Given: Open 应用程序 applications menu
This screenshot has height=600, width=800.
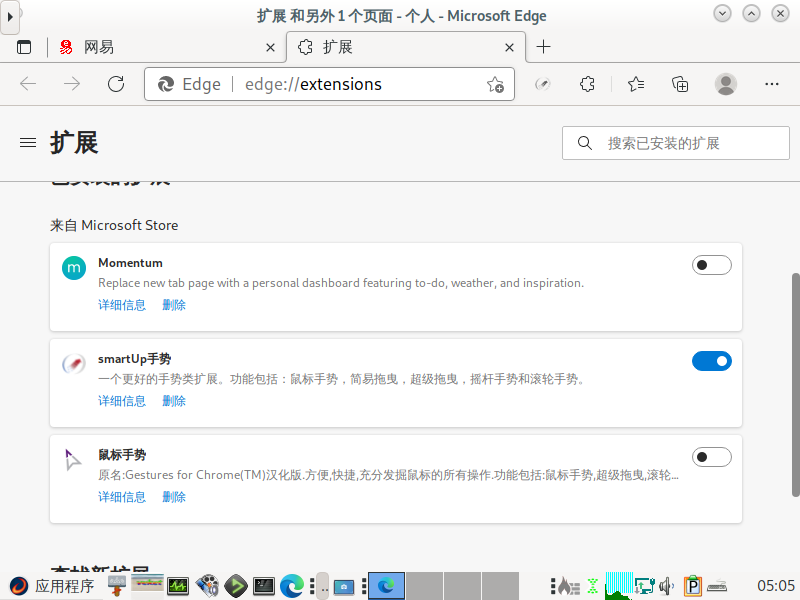Looking at the screenshot, I should point(52,586).
